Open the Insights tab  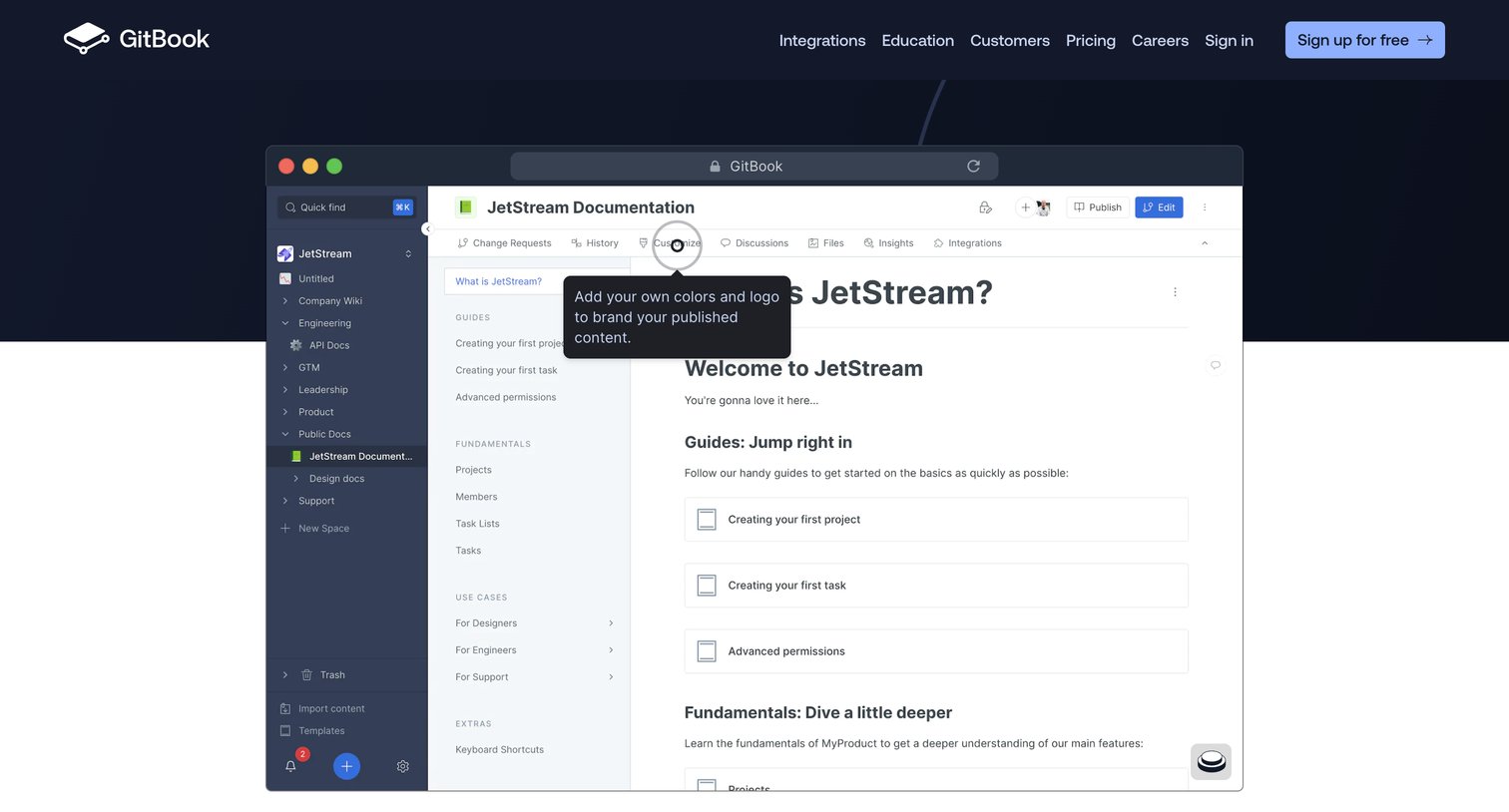coord(889,243)
